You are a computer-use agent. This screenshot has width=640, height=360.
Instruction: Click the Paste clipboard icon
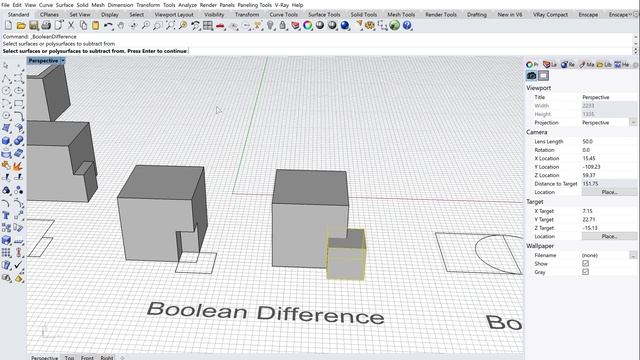(x=96, y=26)
